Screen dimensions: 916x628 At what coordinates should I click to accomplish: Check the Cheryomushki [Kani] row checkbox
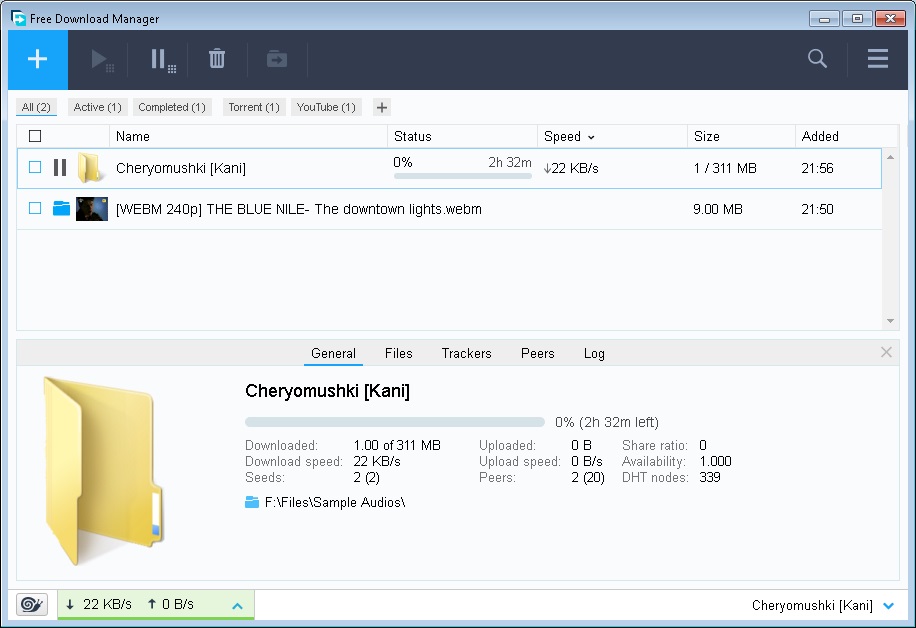35,168
